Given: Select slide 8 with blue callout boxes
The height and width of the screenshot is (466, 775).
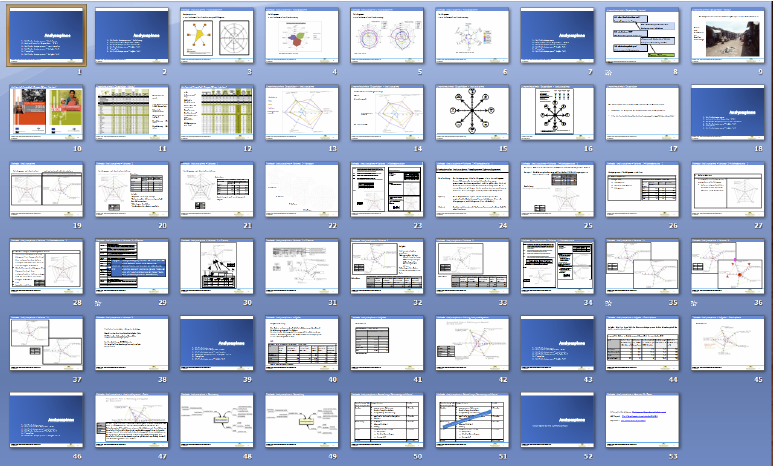Looking at the screenshot, I should pyautogui.click(x=642, y=36).
